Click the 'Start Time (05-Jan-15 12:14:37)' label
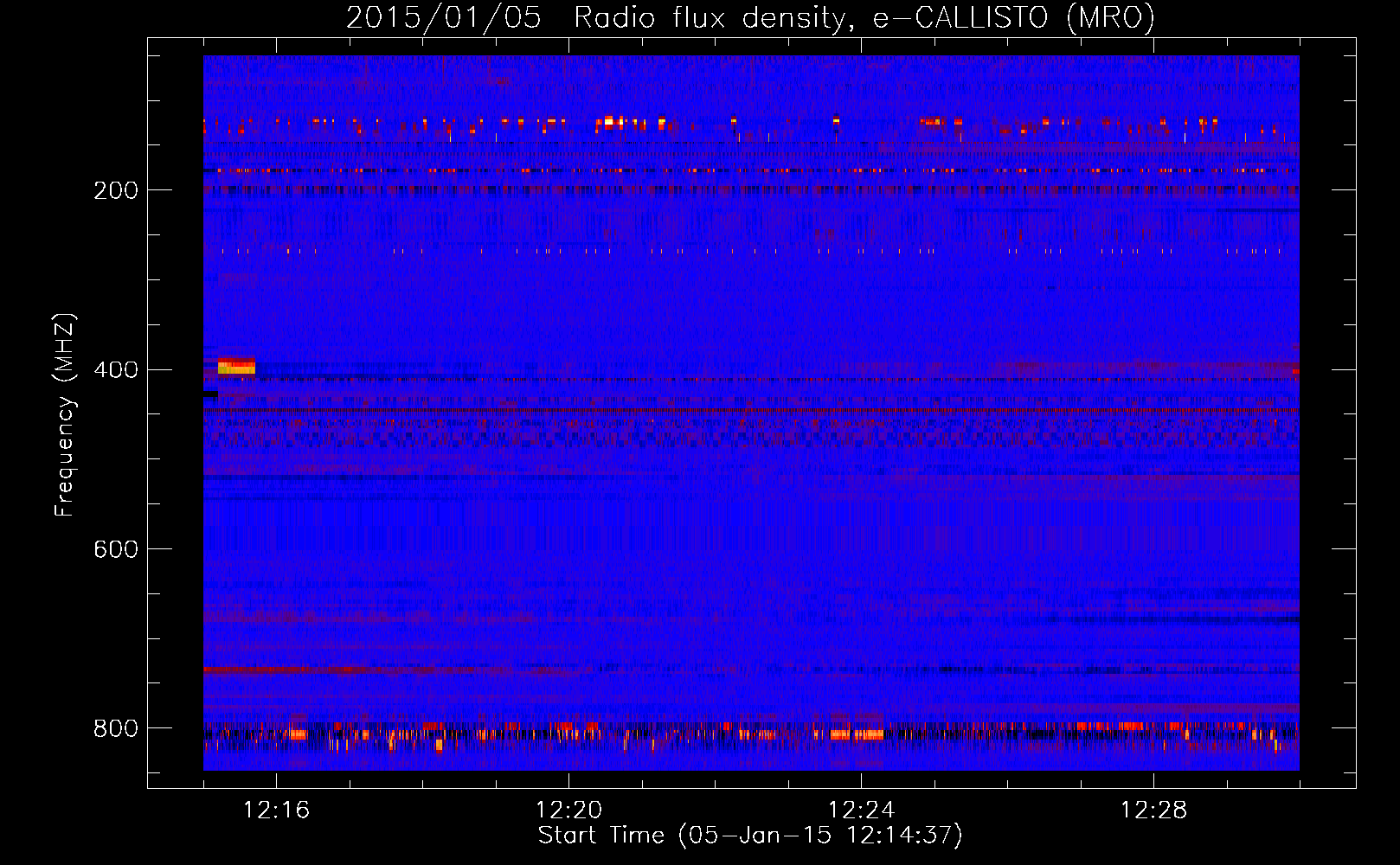The image size is (1400, 865). pos(750,836)
